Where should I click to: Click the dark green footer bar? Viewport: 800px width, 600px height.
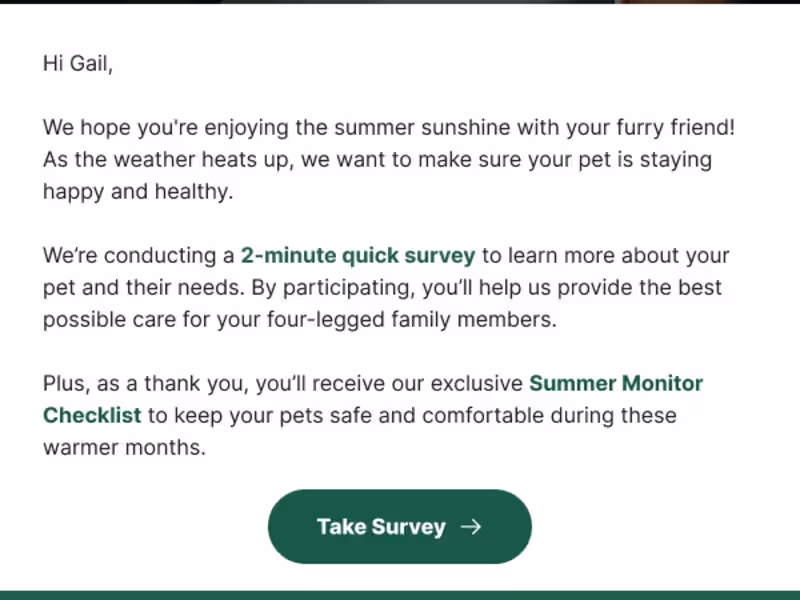[x=400, y=595]
